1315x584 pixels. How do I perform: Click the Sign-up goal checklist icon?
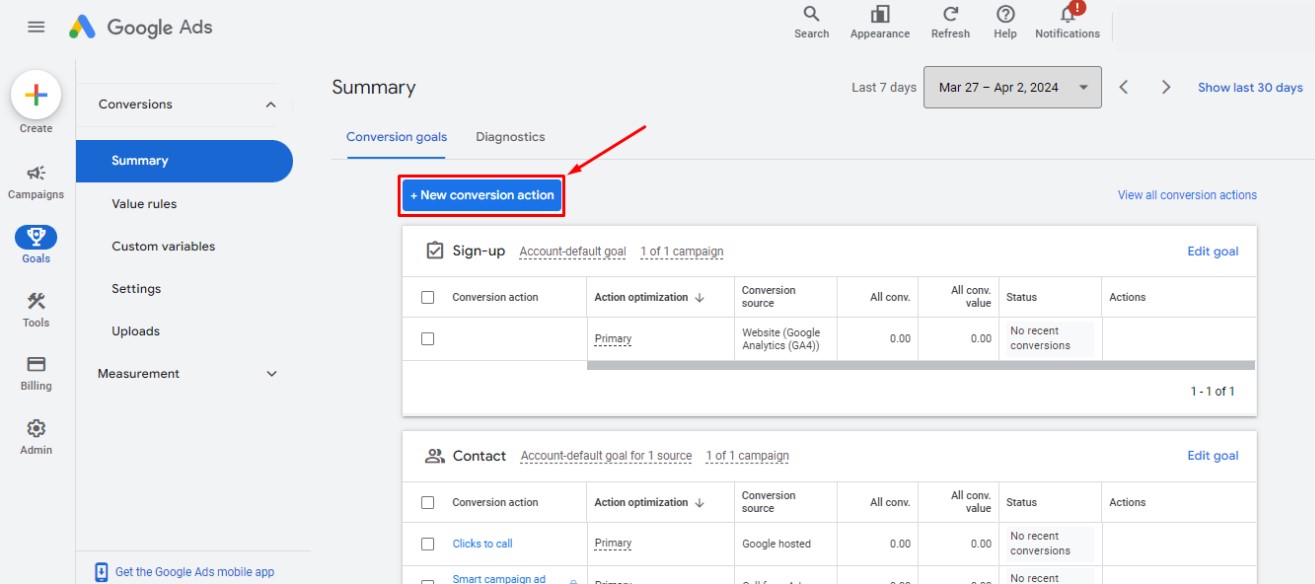(434, 251)
